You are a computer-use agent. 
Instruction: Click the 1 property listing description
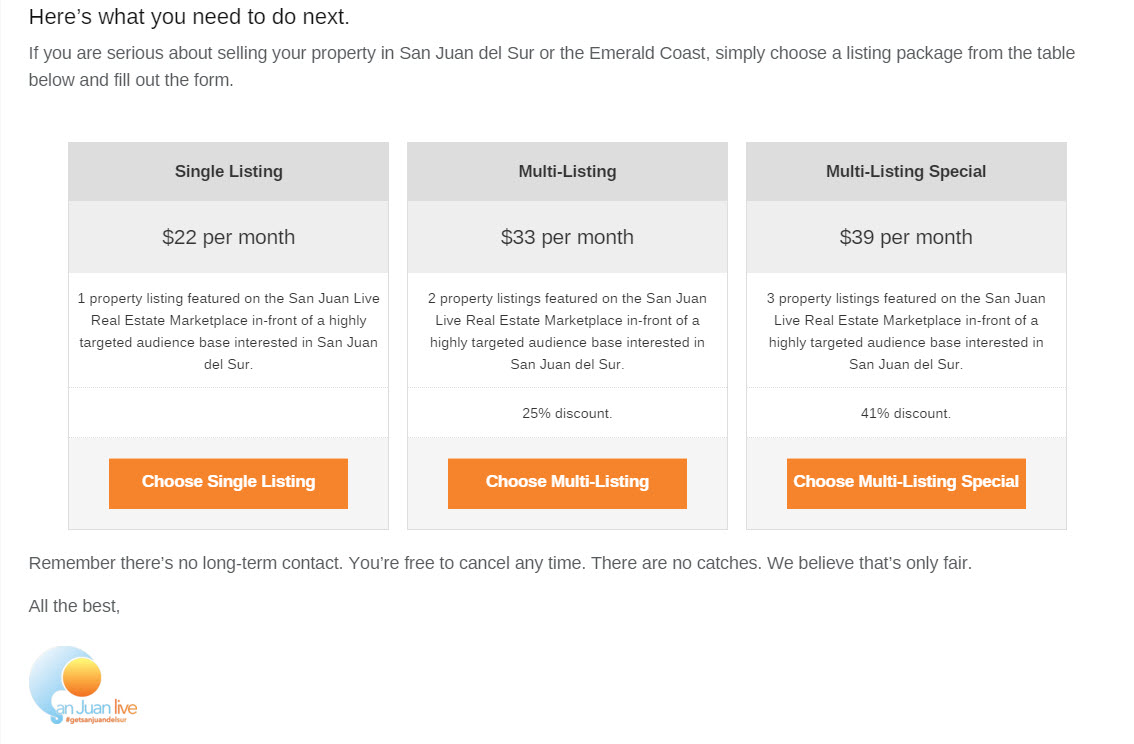coord(229,331)
